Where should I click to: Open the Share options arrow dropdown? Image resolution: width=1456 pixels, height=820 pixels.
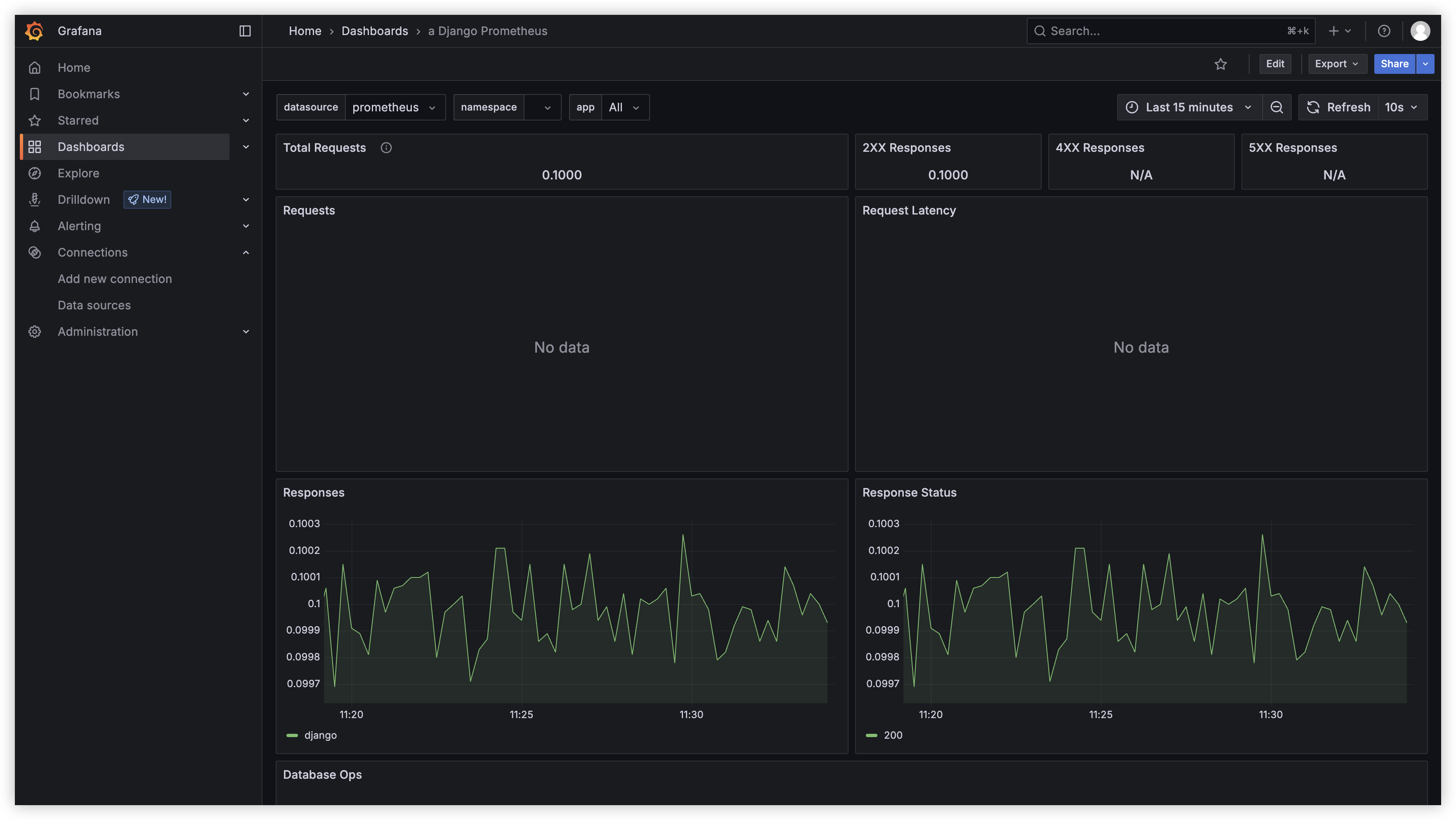point(1425,64)
